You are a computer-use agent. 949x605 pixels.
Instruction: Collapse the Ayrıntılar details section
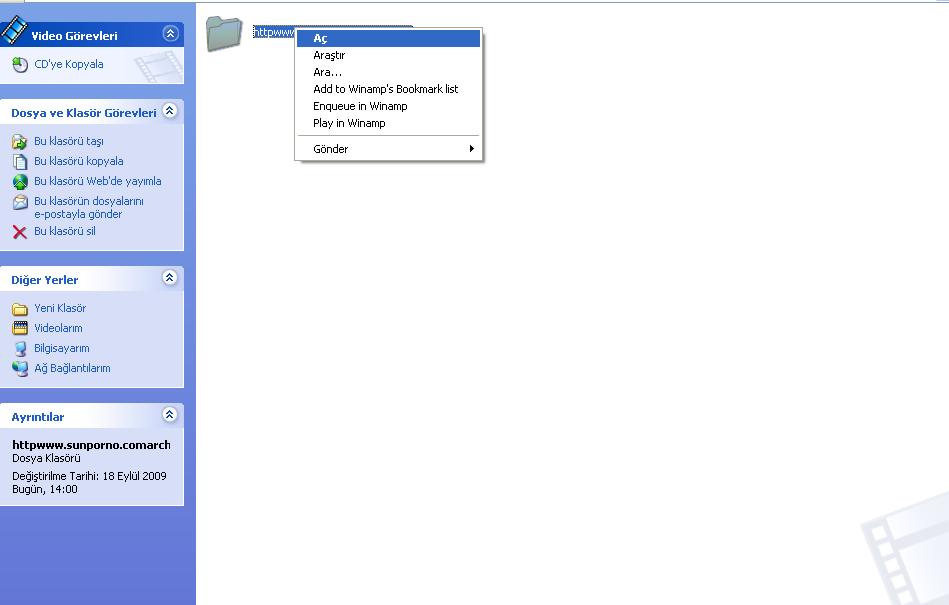pos(170,415)
